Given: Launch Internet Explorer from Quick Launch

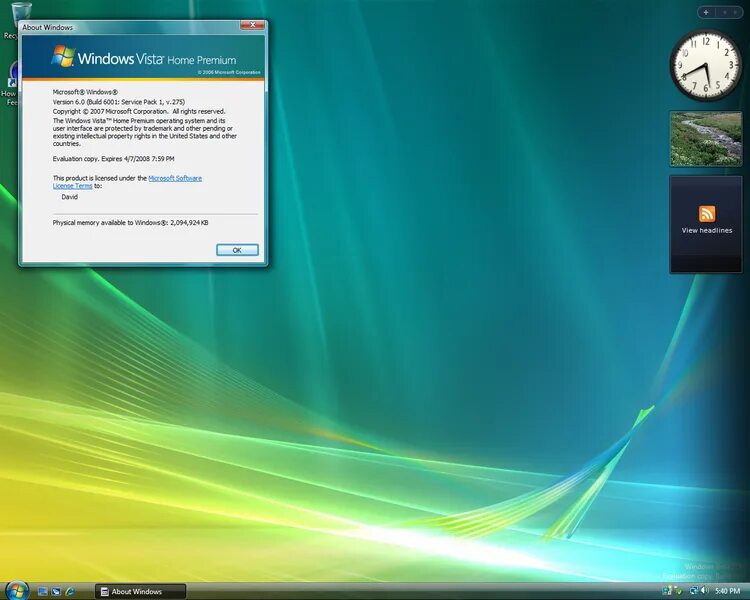Looking at the screenshot, I should 70,591.
